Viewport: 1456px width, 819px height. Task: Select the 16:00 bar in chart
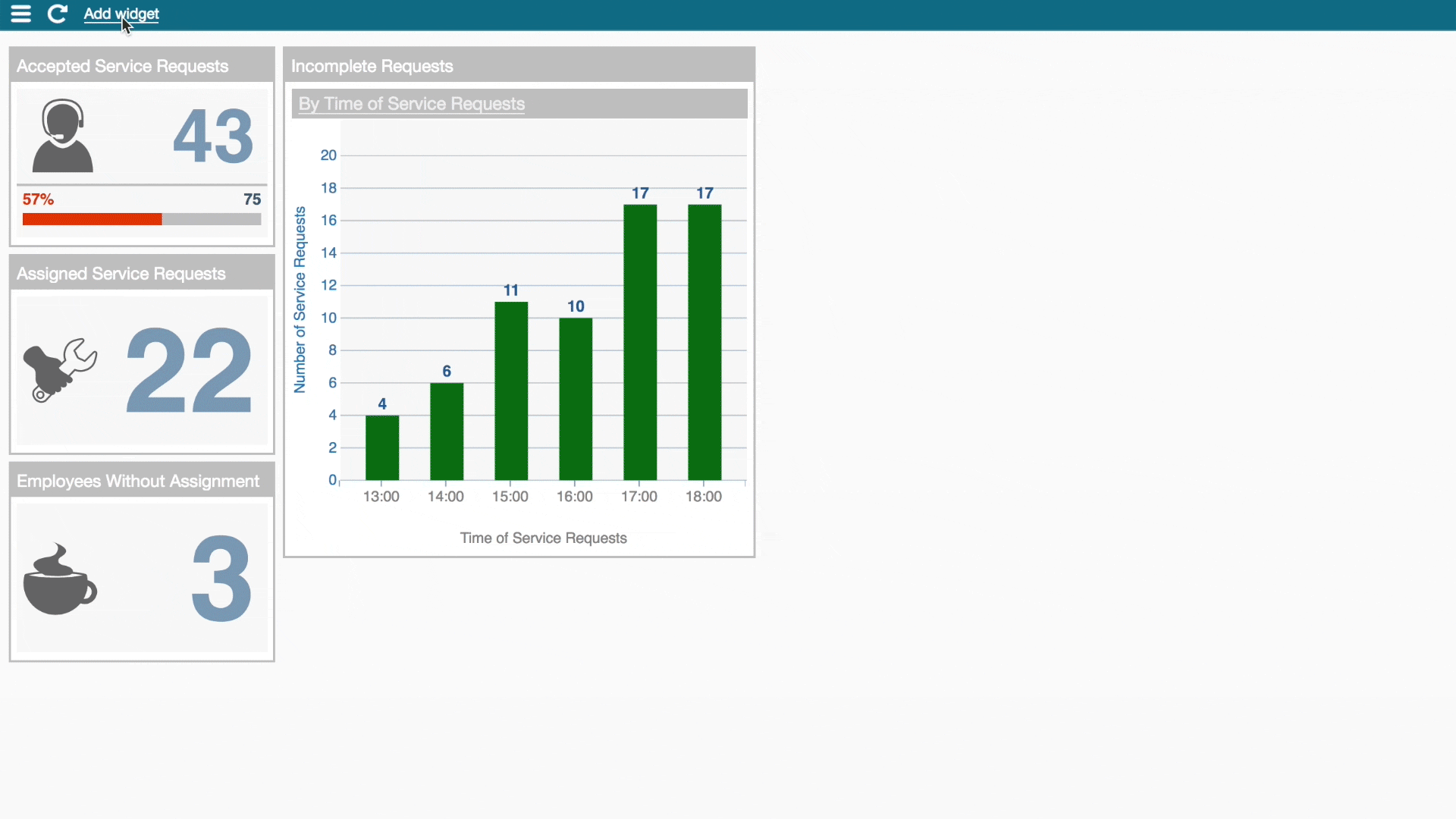[576, 399]
